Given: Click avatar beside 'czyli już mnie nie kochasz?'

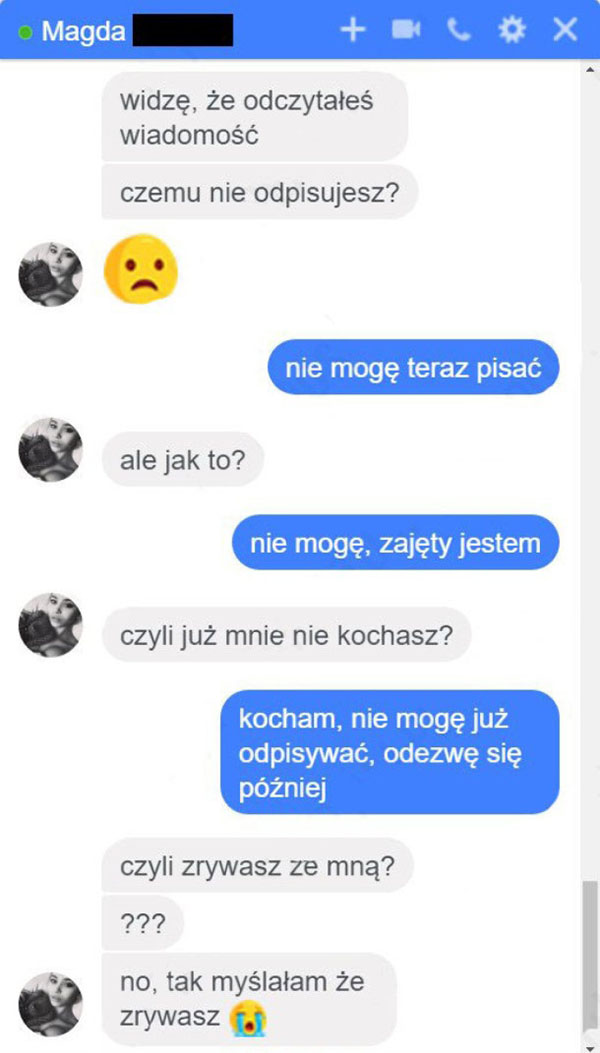Looking at the screenshot, I should 50,625.
